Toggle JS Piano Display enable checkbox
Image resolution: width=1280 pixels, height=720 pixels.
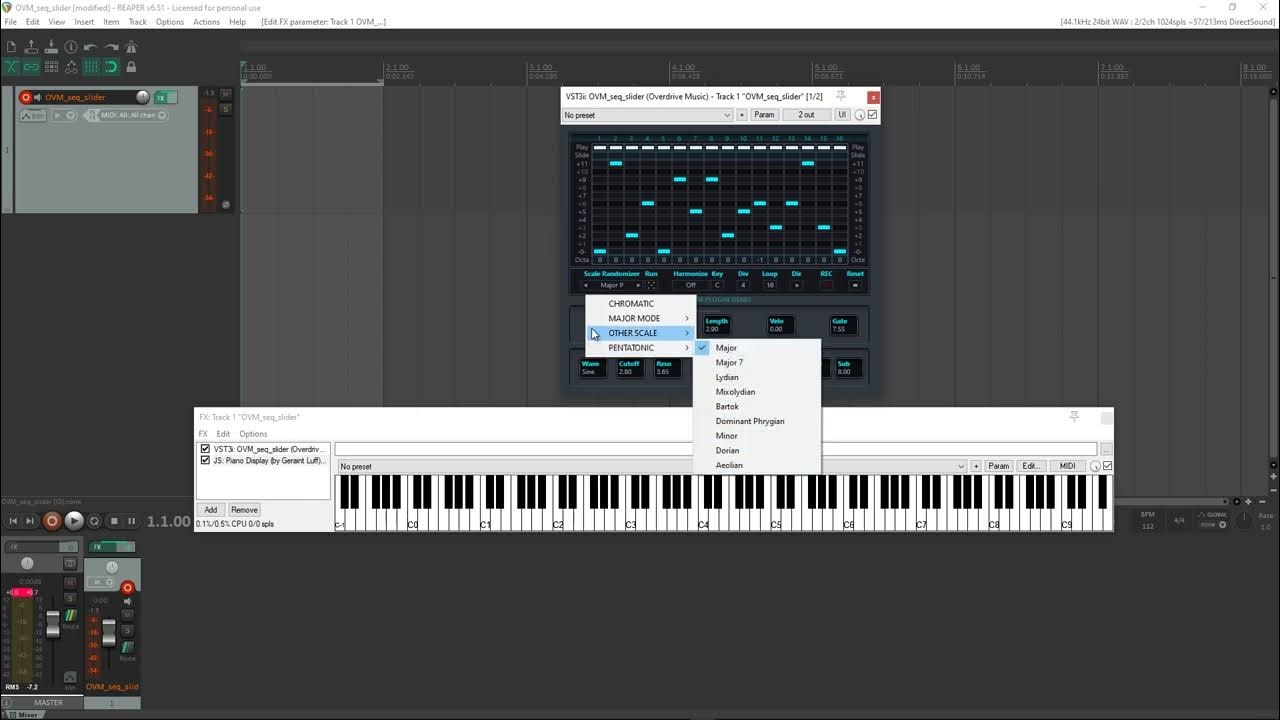click(205, 461)
